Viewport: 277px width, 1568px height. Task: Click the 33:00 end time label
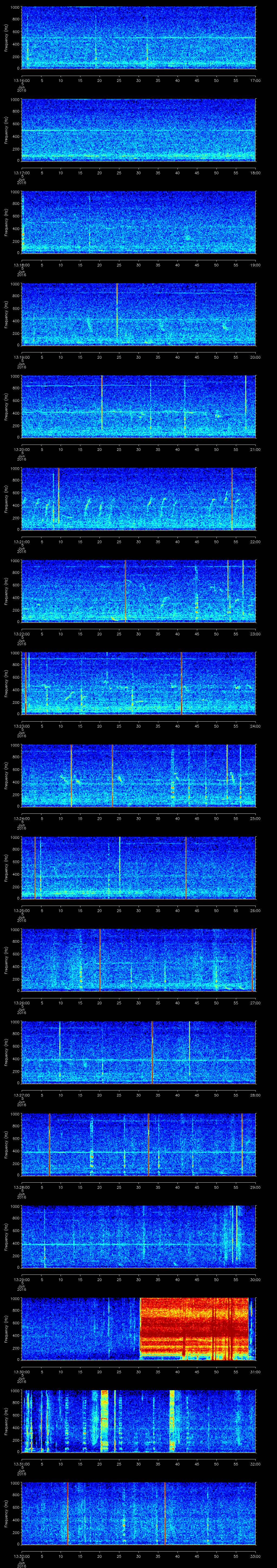pos(255,1556)
